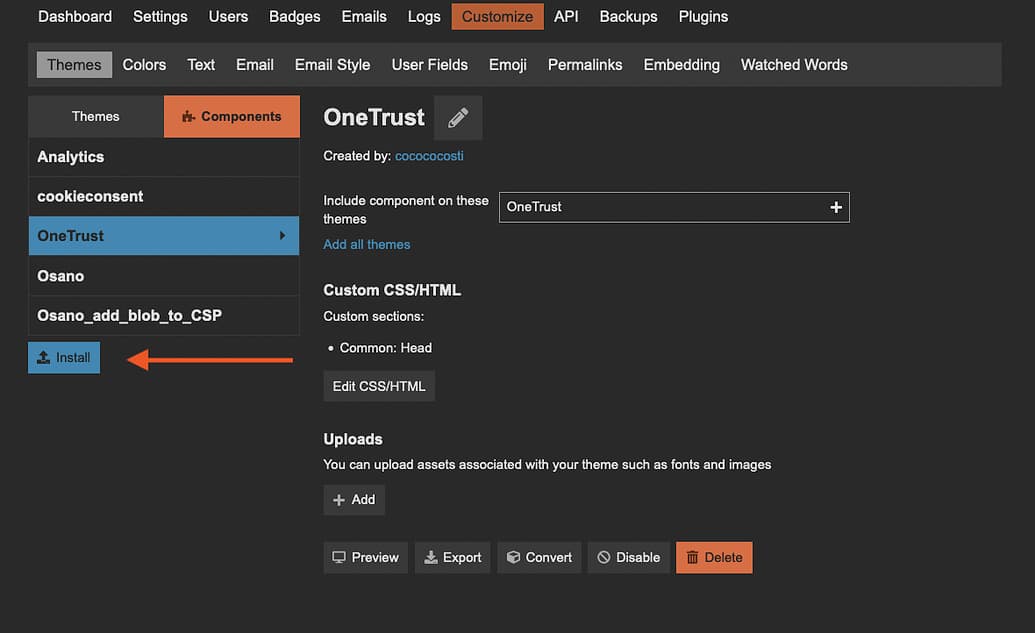Click the Disable component button
The height and width of the screenshot is (633, 1035).
click(x=628, y=558)
